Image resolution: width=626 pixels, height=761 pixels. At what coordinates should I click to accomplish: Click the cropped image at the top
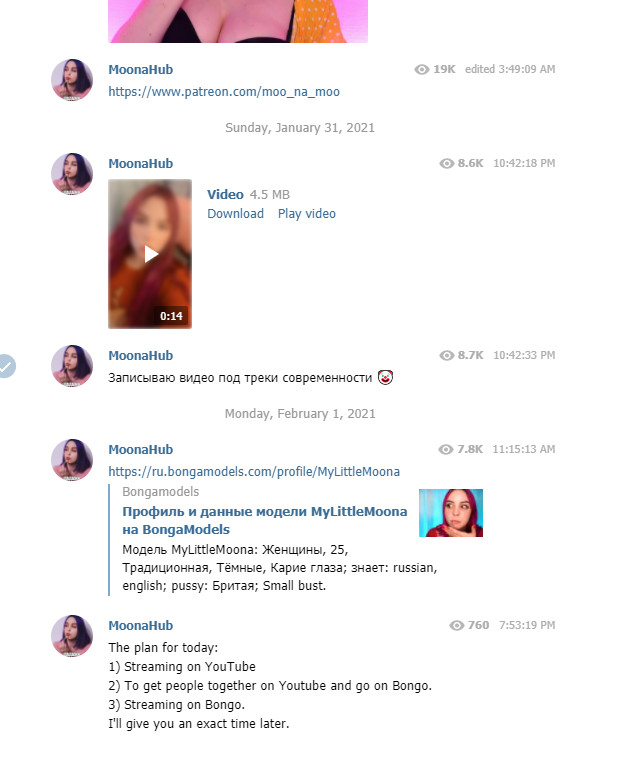238,21
